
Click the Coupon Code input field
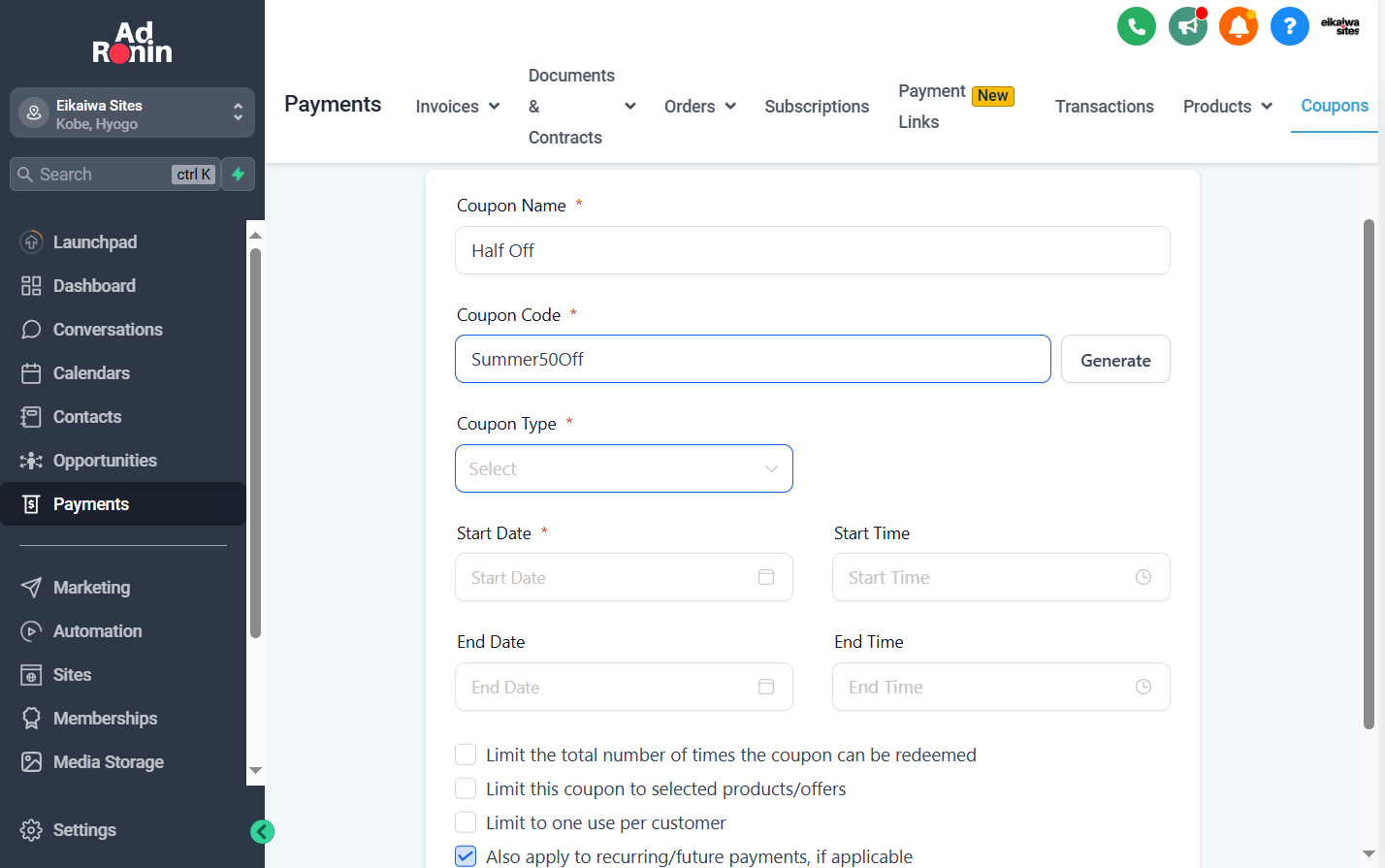[753, 359]
